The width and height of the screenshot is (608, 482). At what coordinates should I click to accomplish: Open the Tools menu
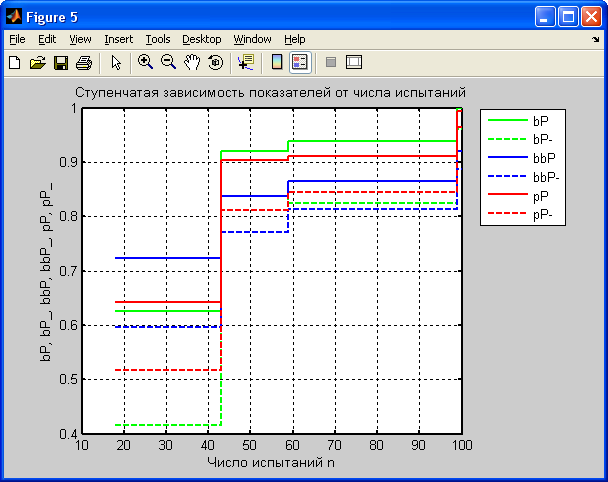tap(158, 39)
